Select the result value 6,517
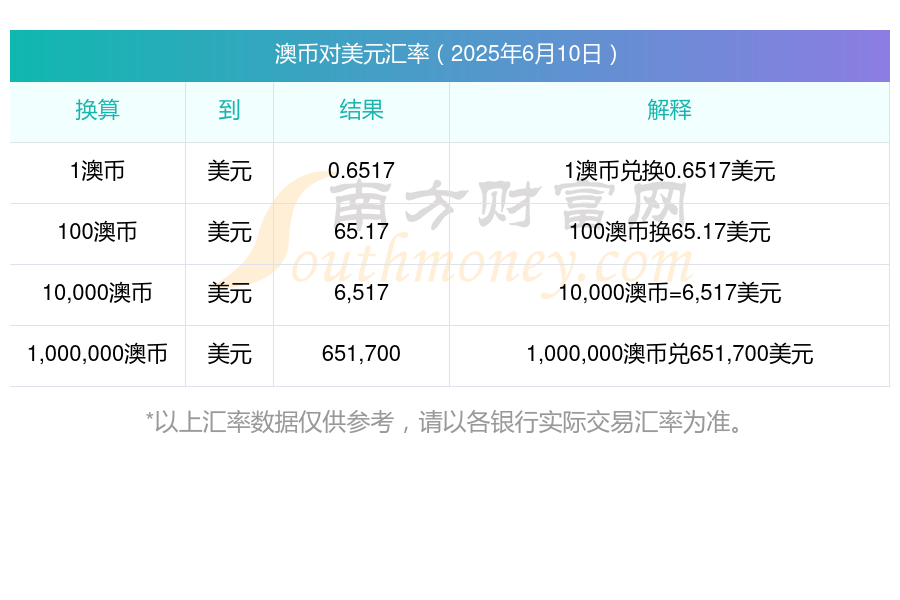900x600 pixels. coord(361,293)
